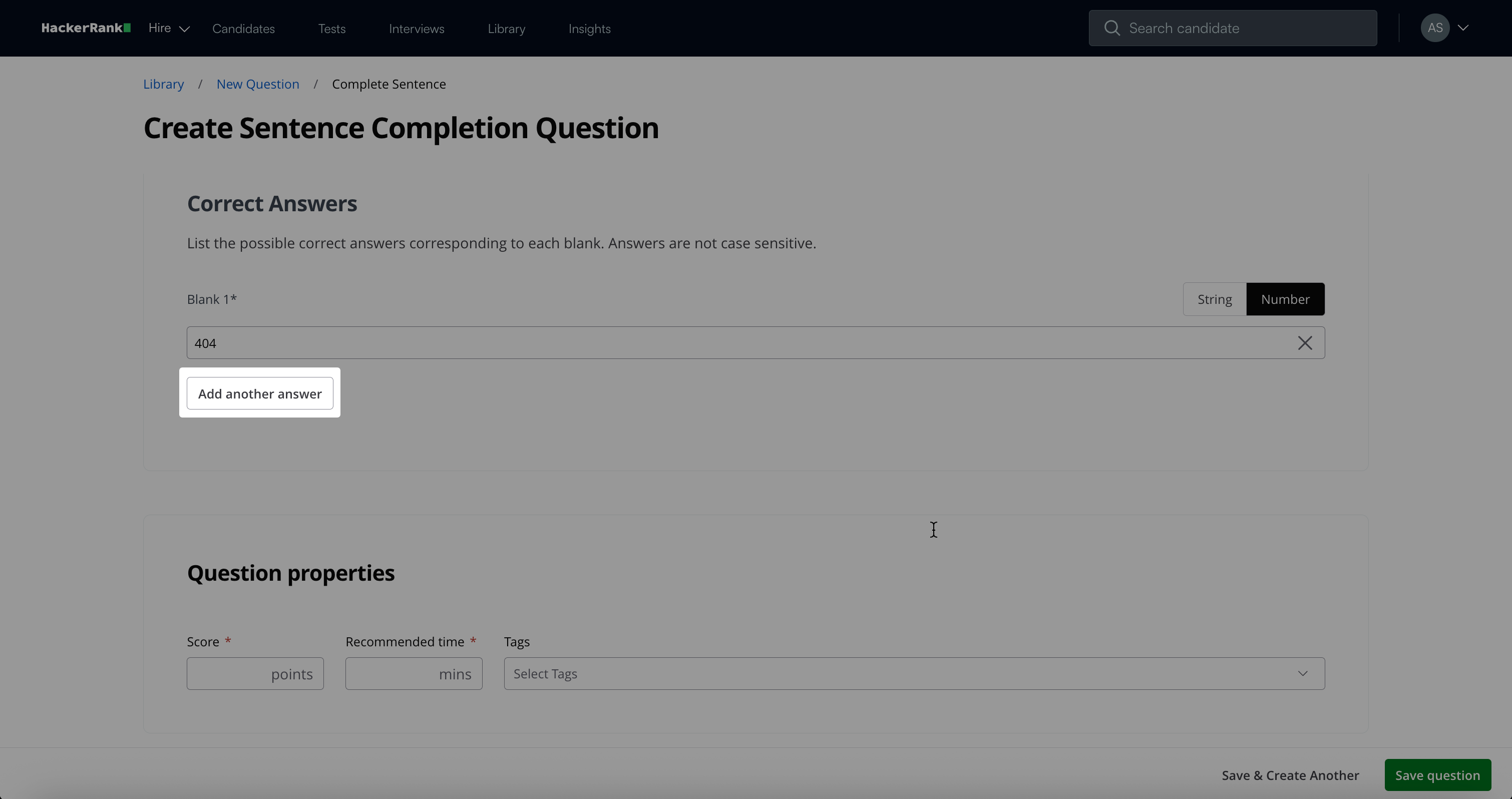
Task: Select the Number answer type
Action: (x=1285, y=299)
